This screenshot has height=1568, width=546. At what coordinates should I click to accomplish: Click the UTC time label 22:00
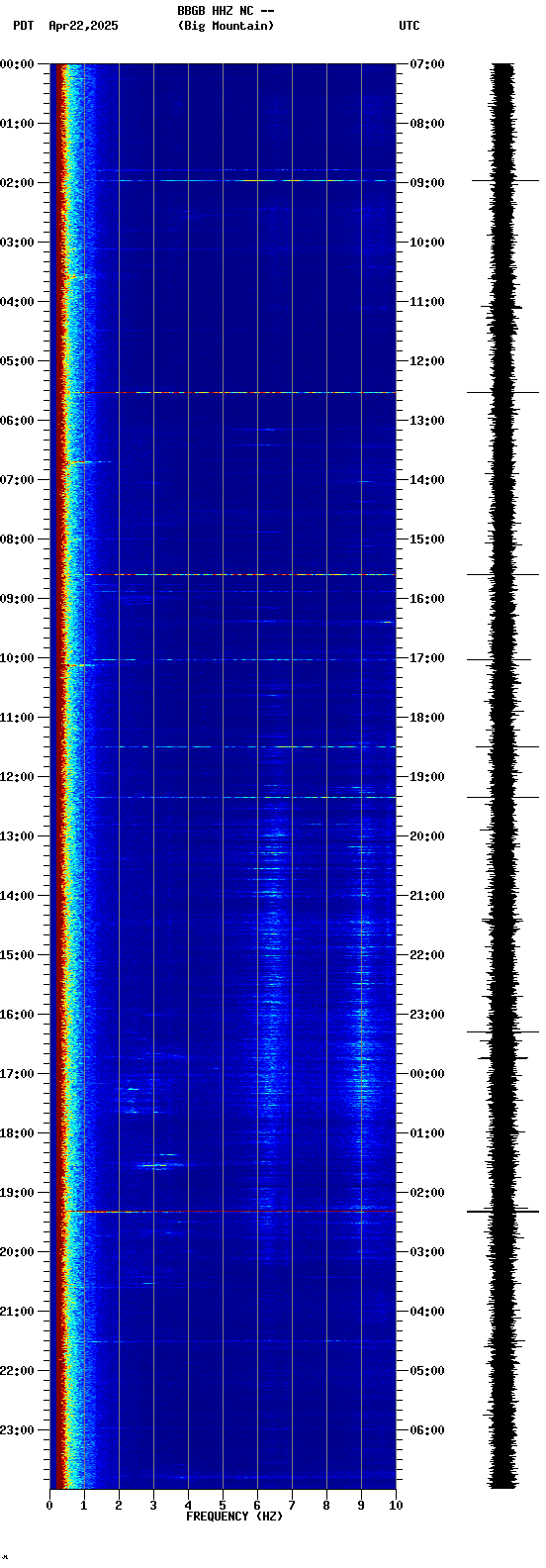426,955
